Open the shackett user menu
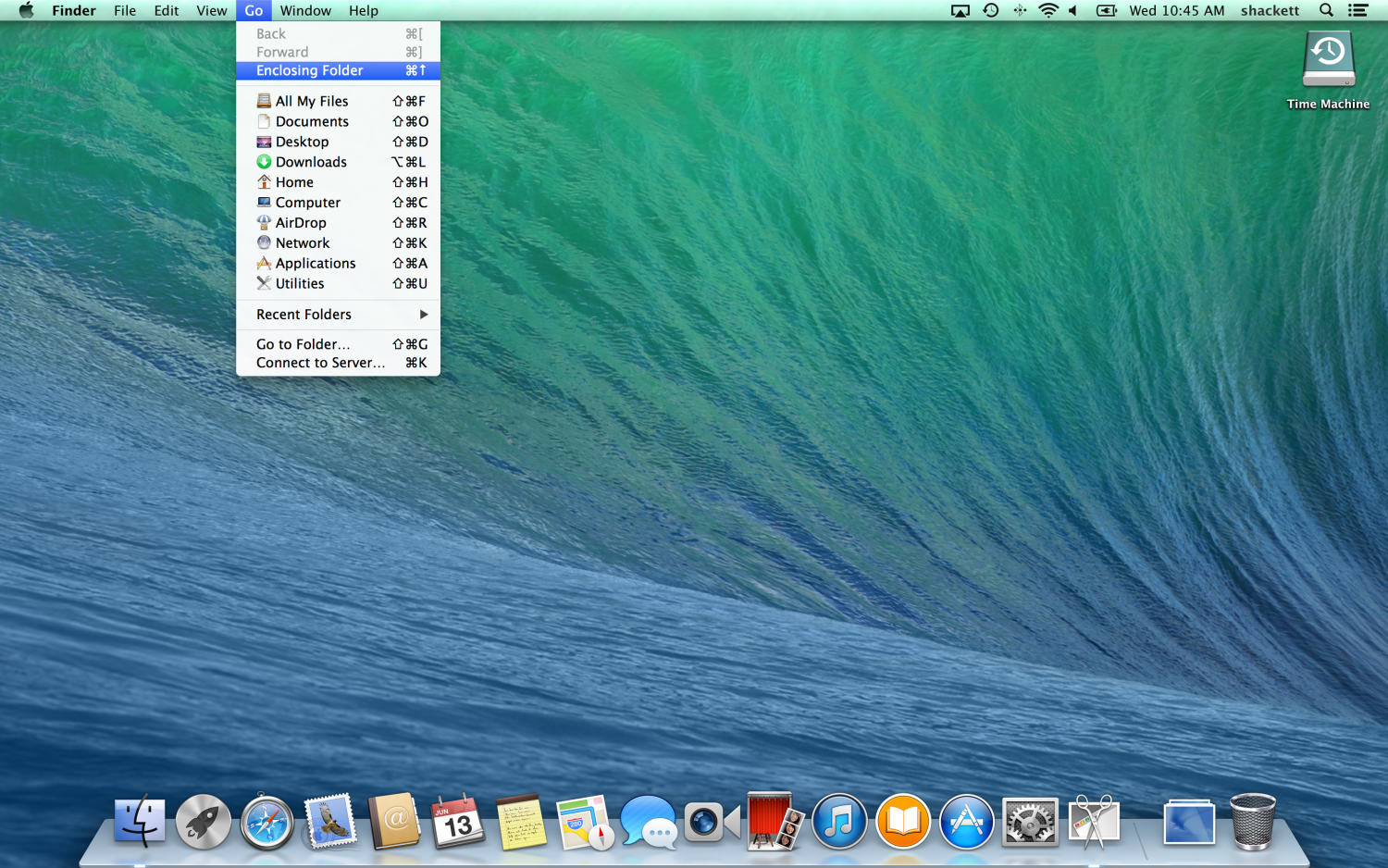The height and width of the screenshot is (868, 1388). [1270, 10]
